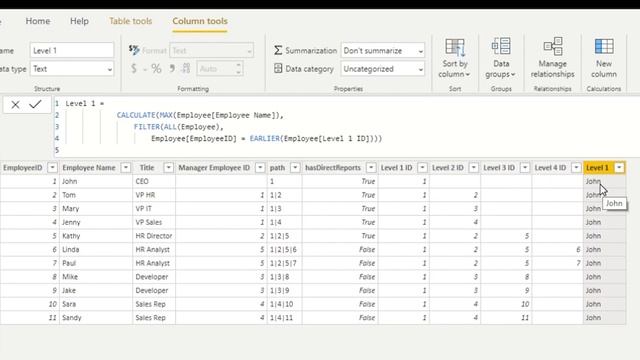Image resolution: width=640 pixels, height=360 pixels.
Task: Open Manager Employee ID filter dropdown
Action: pos(260,168)
